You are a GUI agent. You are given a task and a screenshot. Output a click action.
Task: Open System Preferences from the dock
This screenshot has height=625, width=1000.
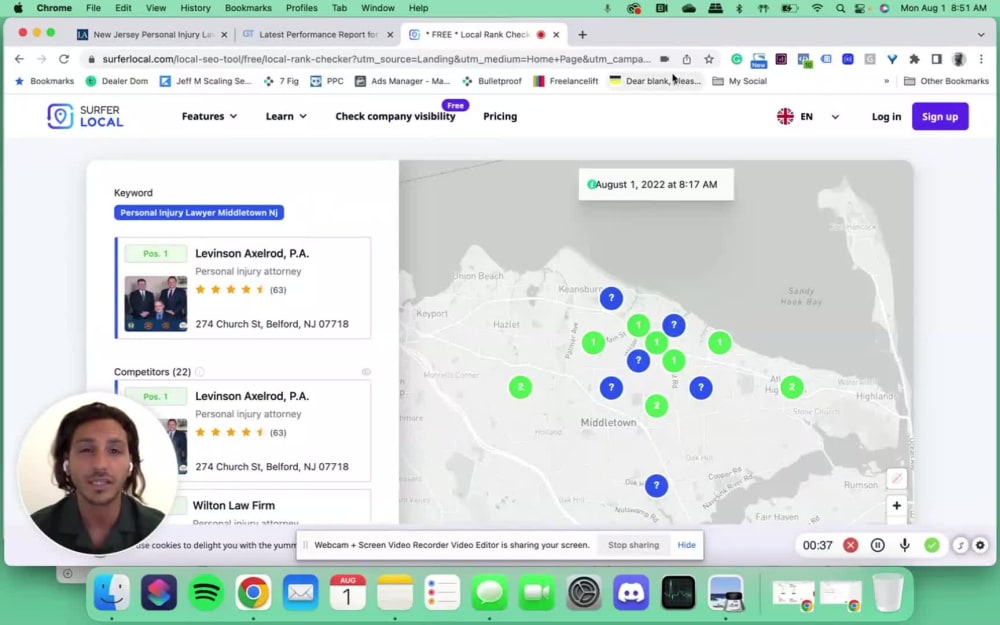coord(584,592)
